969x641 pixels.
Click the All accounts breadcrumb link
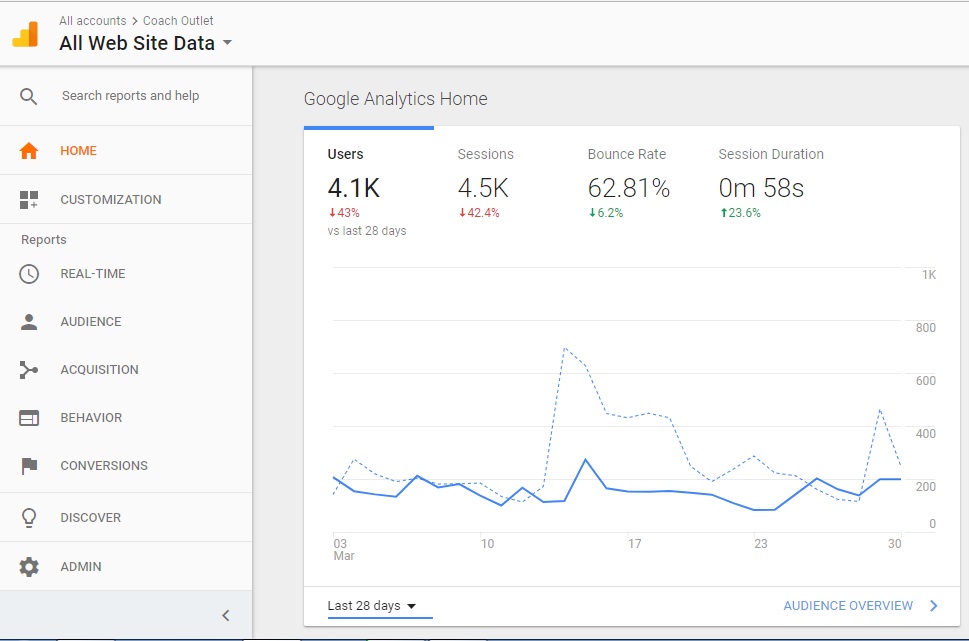(93, 20)
